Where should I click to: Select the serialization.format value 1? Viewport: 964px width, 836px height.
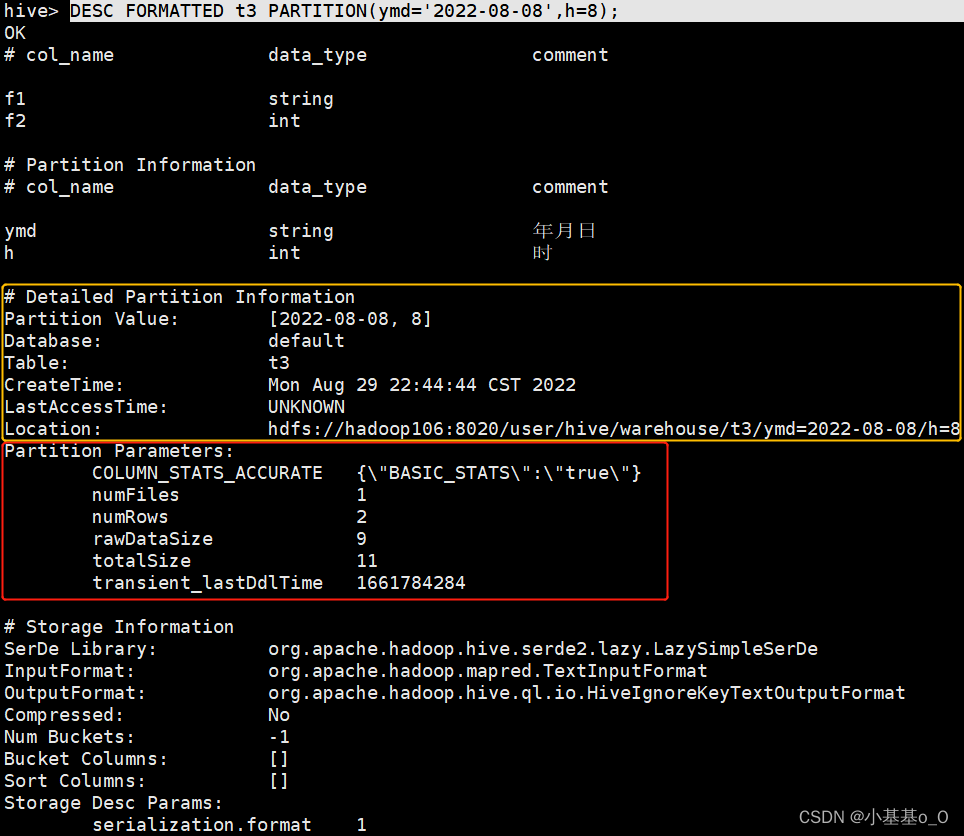(x=361, y=824)
